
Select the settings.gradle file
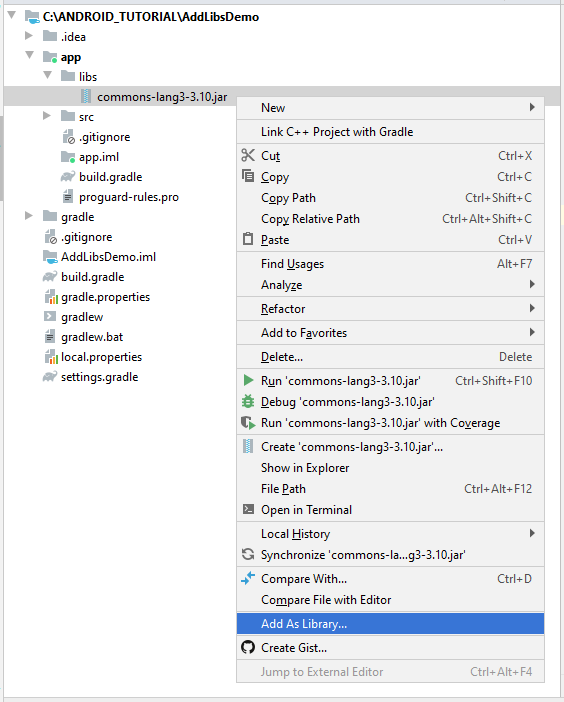click(x=99, y=377)
